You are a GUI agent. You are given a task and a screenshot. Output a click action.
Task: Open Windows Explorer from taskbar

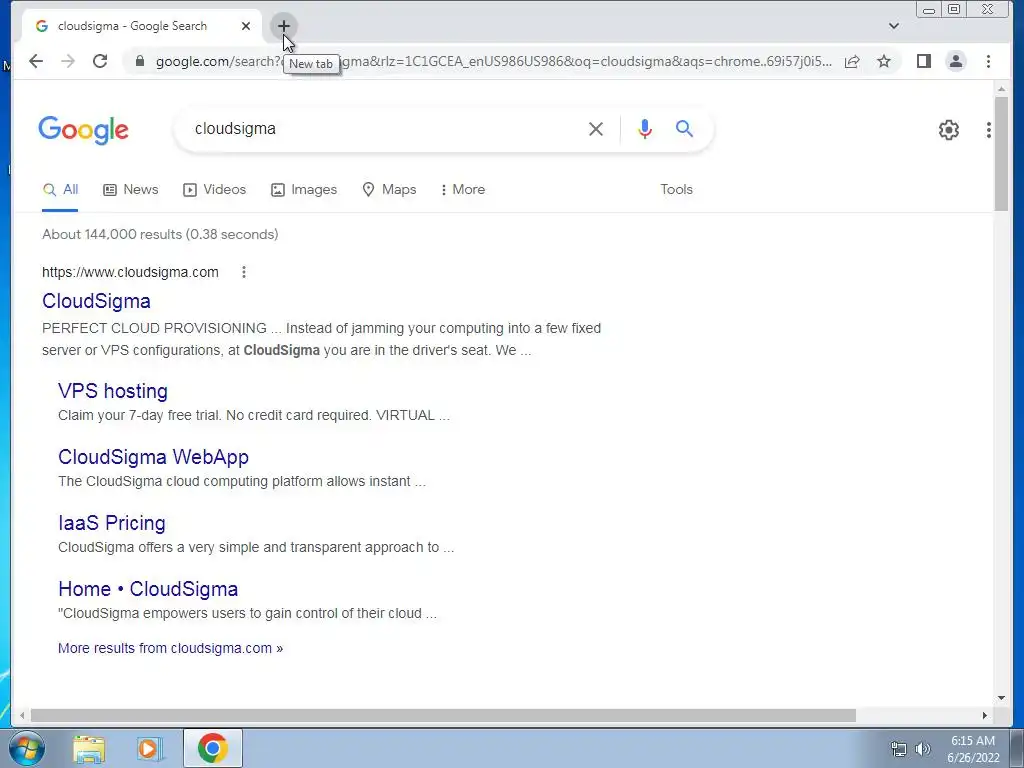pyautogui.click(x=89, y=748)
